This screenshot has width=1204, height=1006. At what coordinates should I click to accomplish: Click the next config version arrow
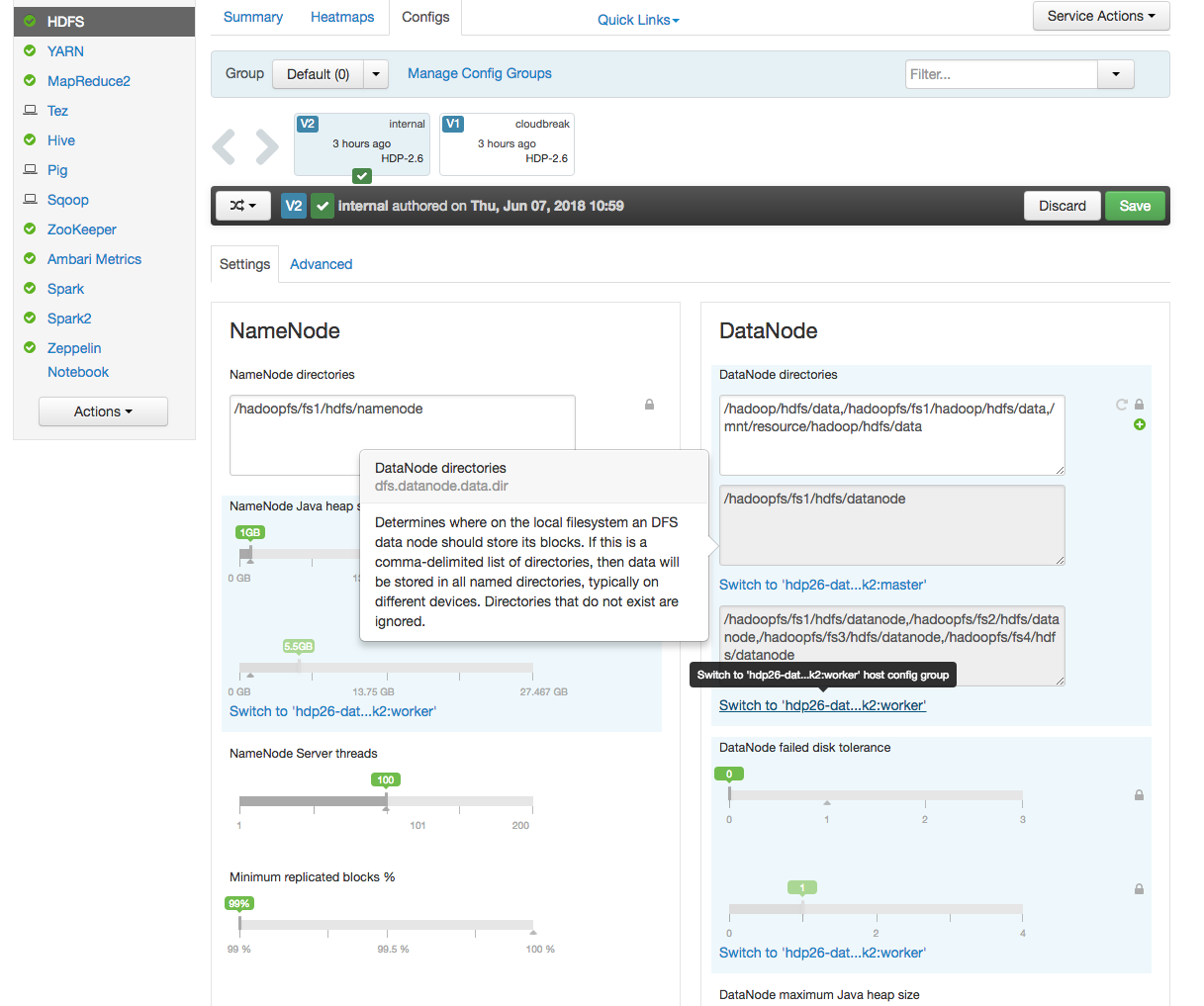coord(267,146)
